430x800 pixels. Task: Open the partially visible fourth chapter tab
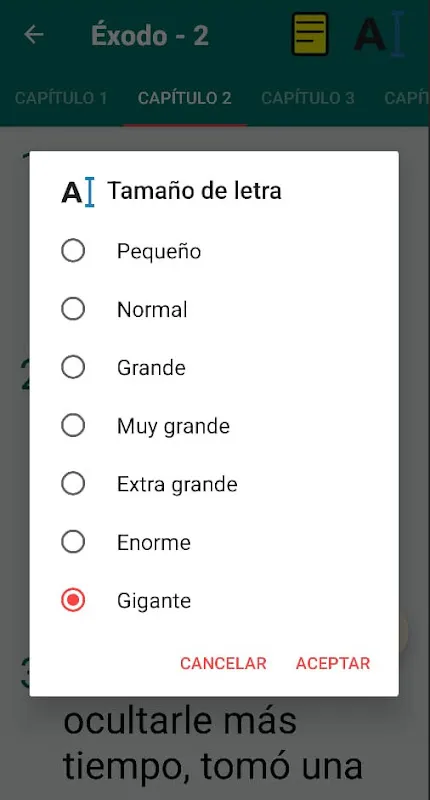coord(407,98)
